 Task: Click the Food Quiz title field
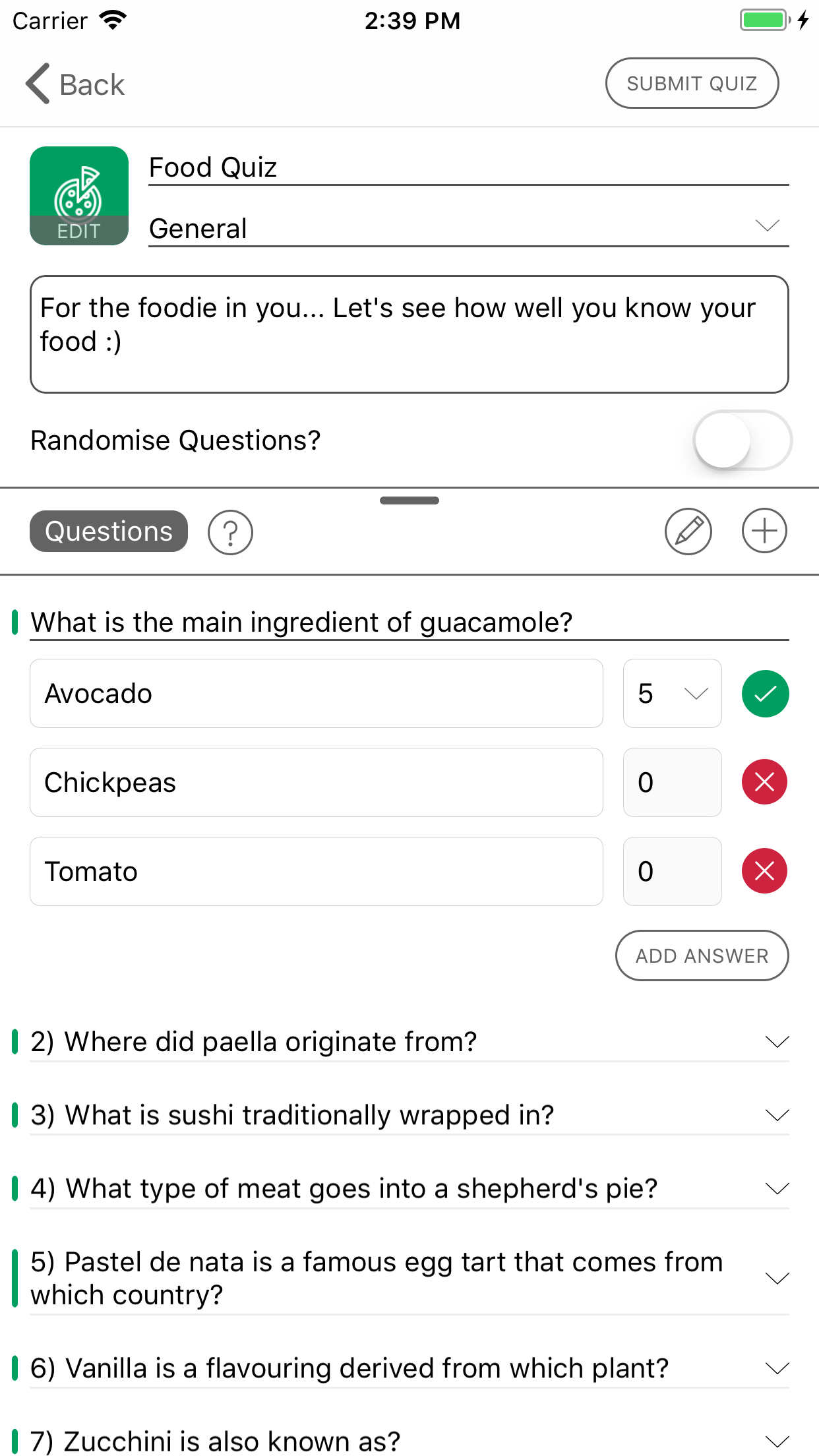(x=468, y=167)
